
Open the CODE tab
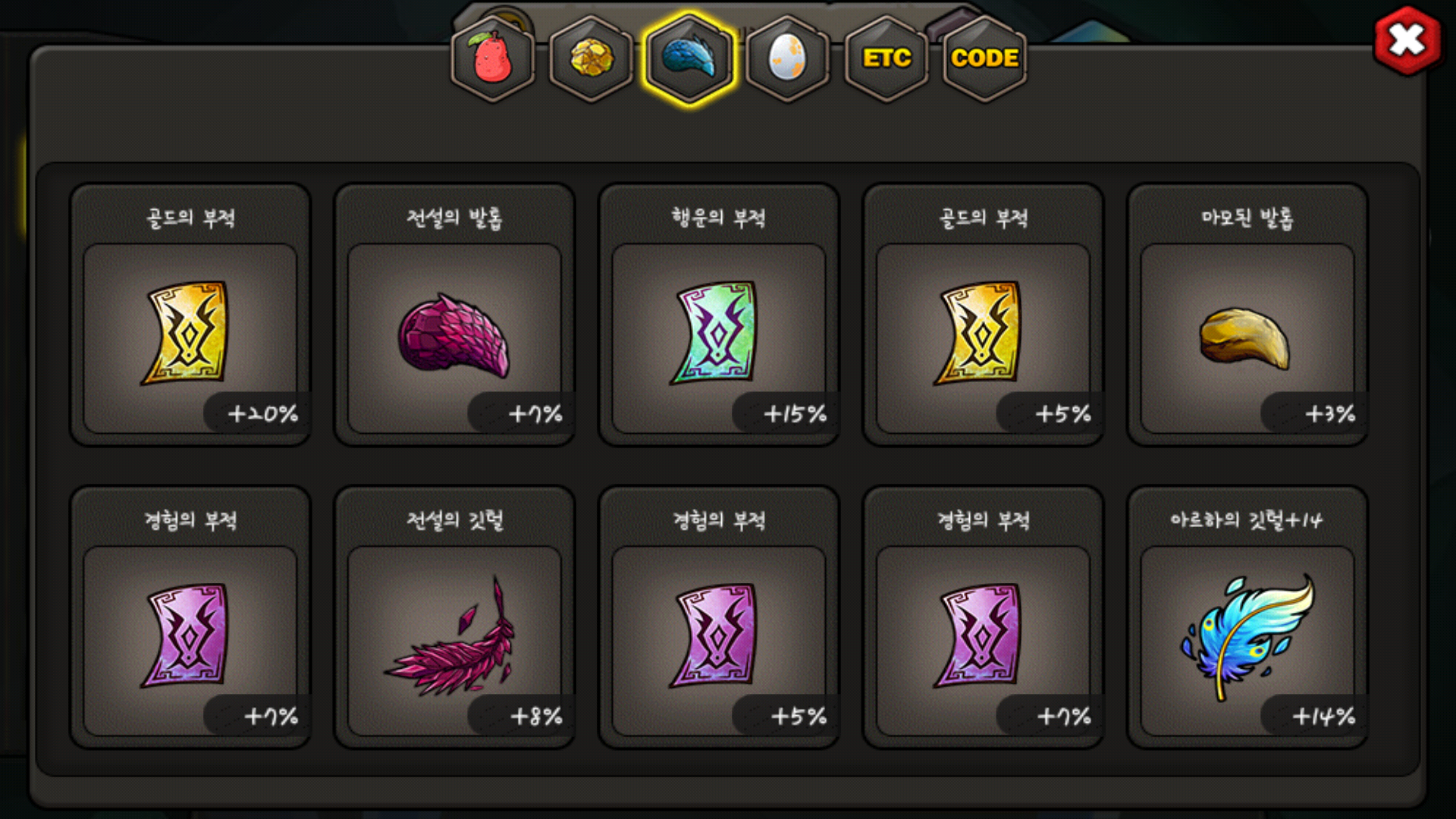coord(984,58)
